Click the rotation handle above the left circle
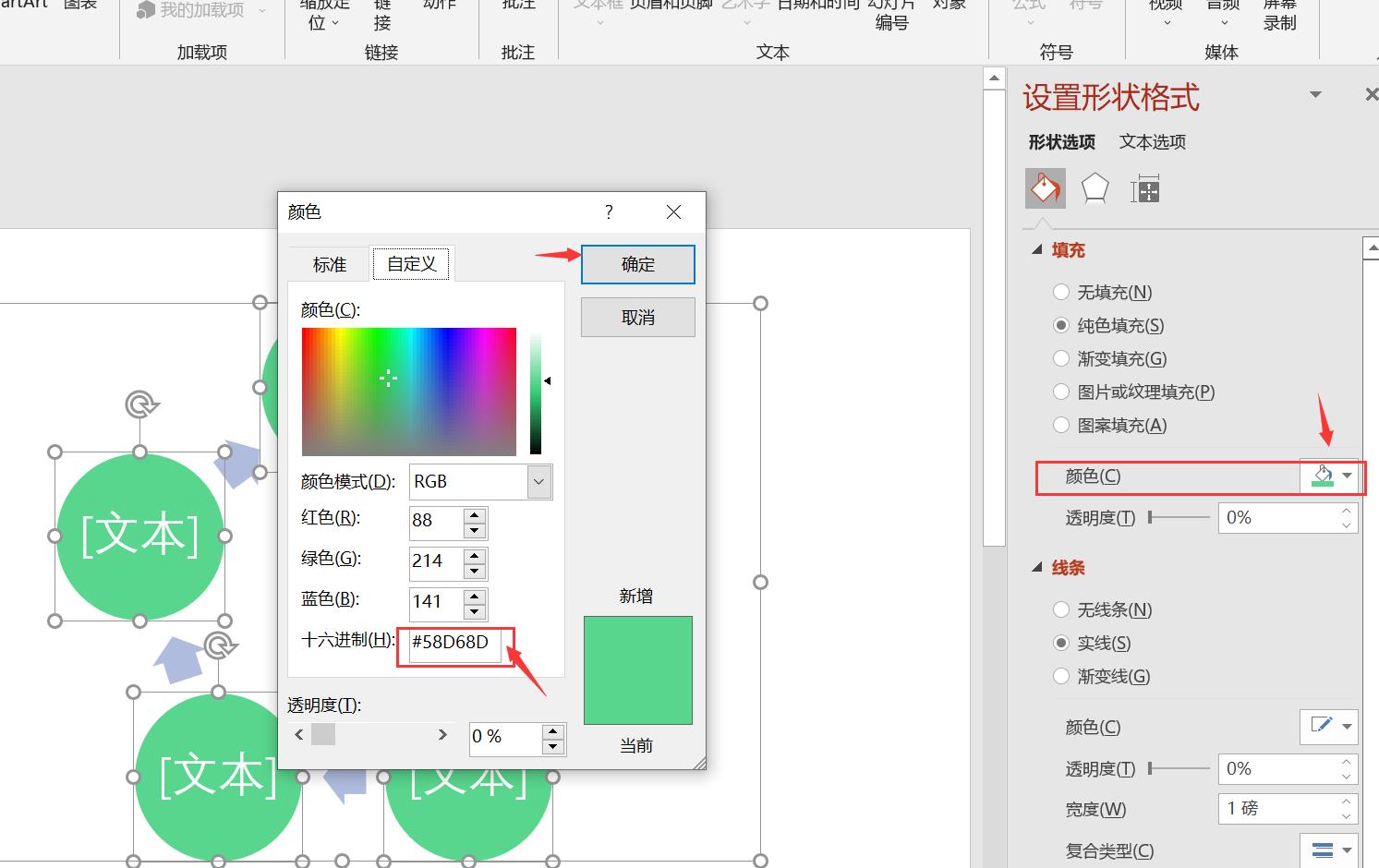The height and width of the screenshot is (868, 1379). tap(141, 404)
